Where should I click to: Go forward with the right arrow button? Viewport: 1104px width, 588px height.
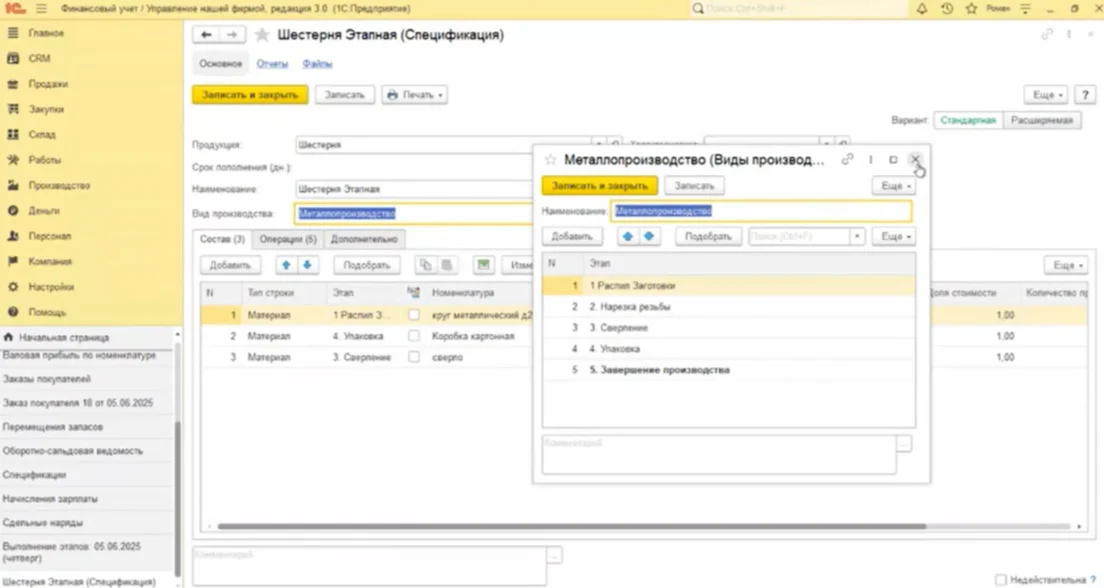pos(231,35)
